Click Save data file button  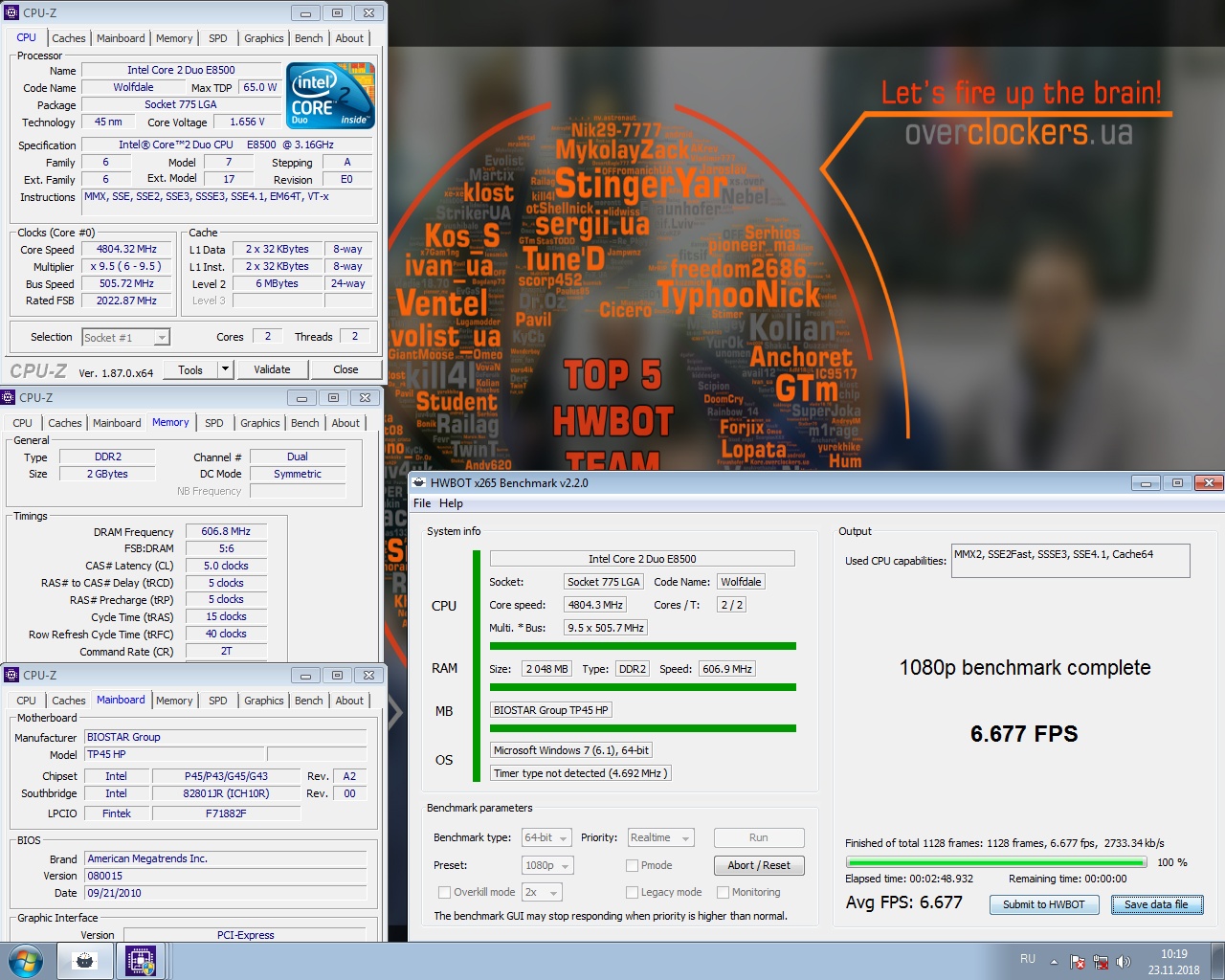(1156, 904)
